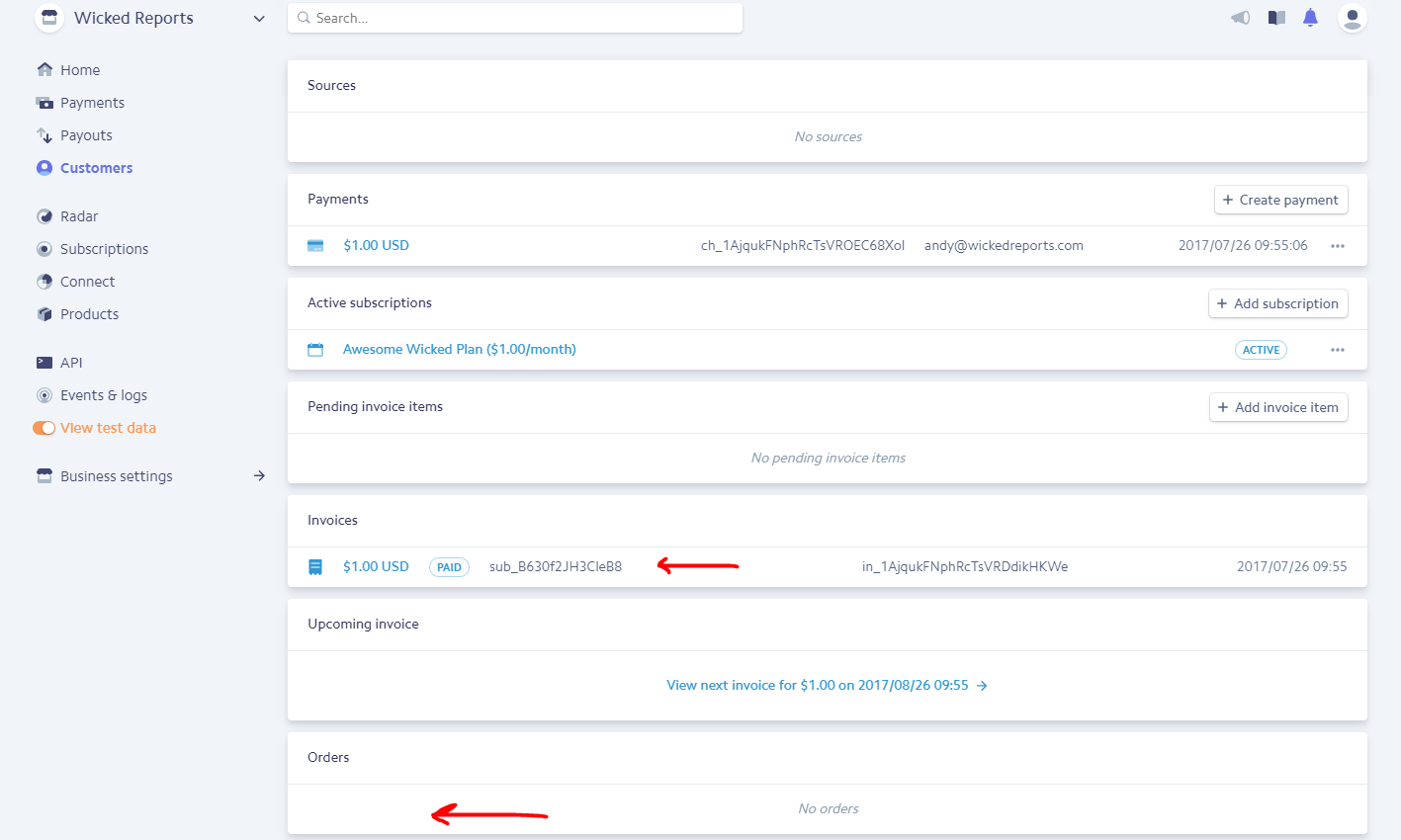Click the Business settings storefront icon
1401x840 pixels.
[x=44, y=476]
